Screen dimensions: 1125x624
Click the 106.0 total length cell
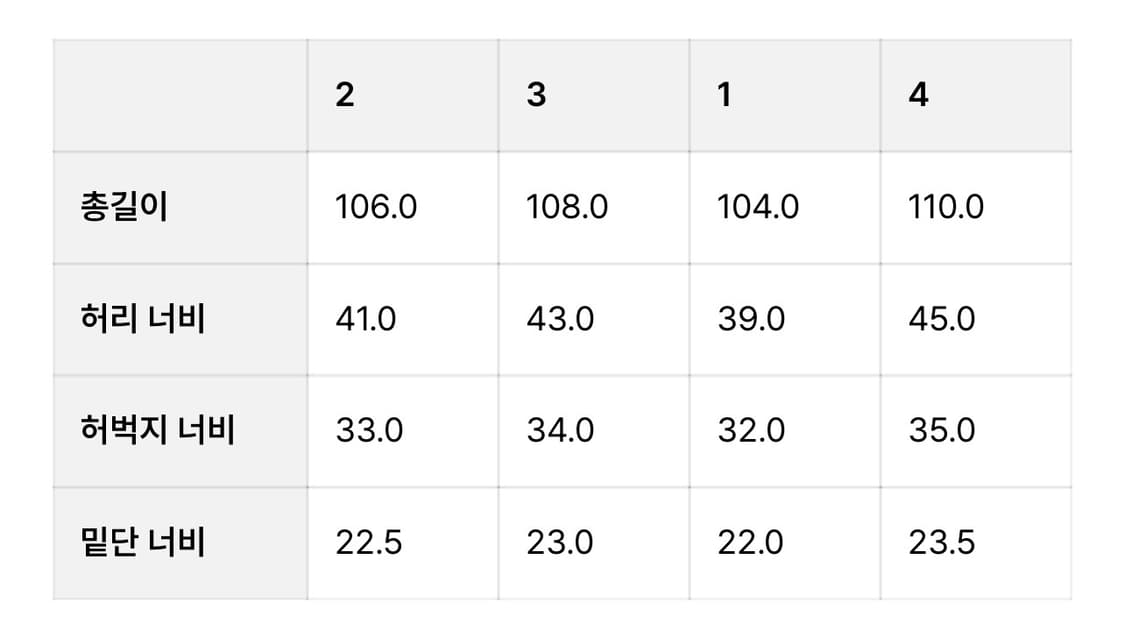coord(376,208)
